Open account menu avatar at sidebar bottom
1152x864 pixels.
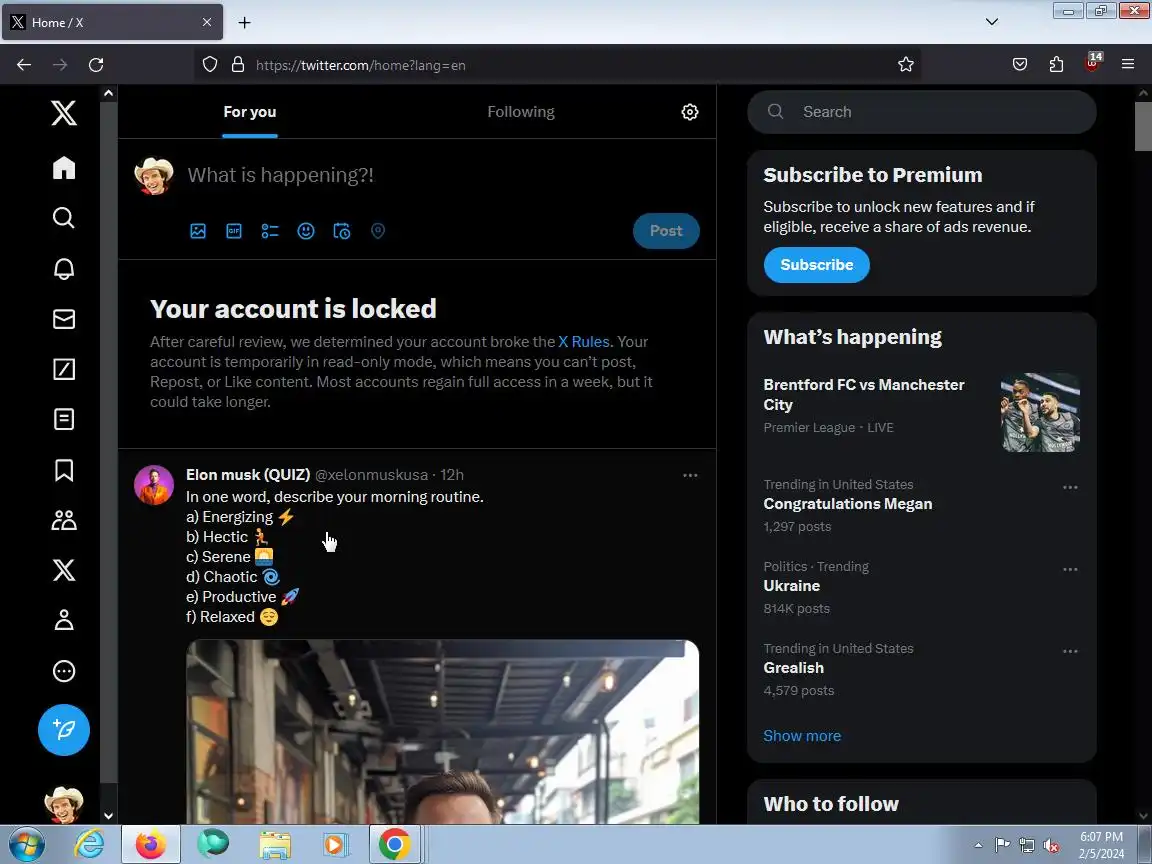64,805
